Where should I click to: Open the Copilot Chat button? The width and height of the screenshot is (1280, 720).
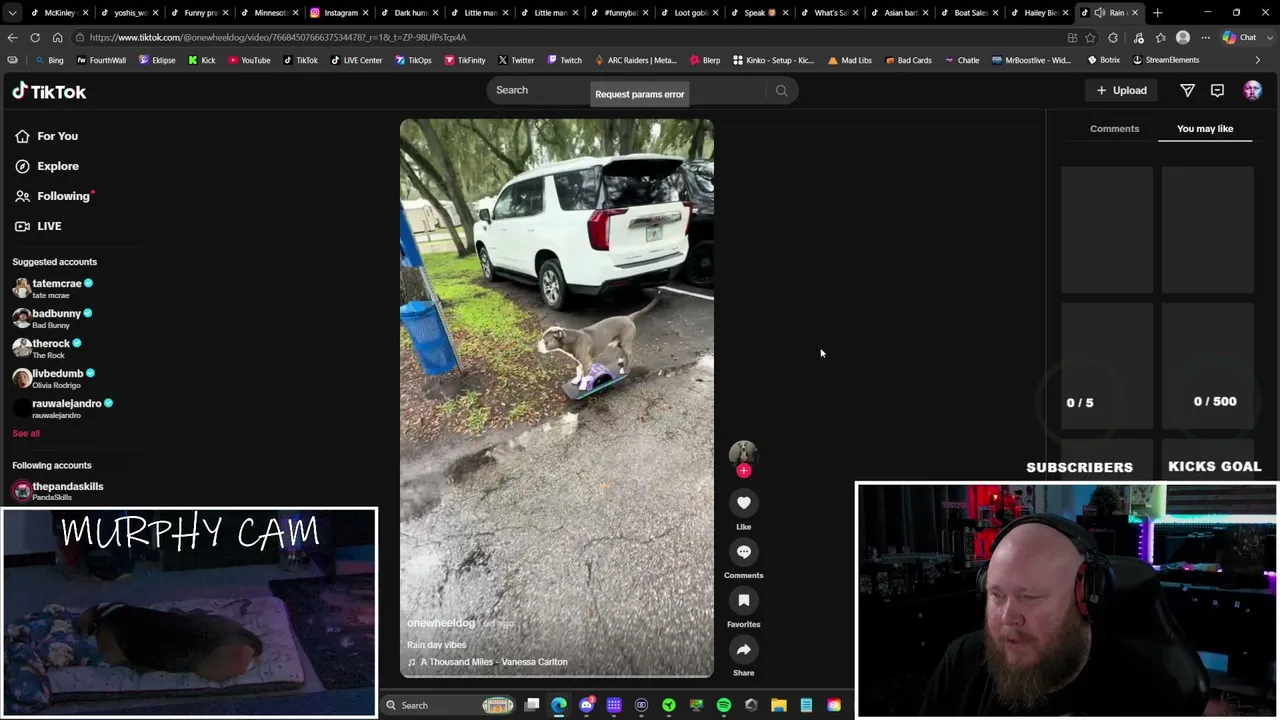pyautogui.click(x=1238, y=38)
